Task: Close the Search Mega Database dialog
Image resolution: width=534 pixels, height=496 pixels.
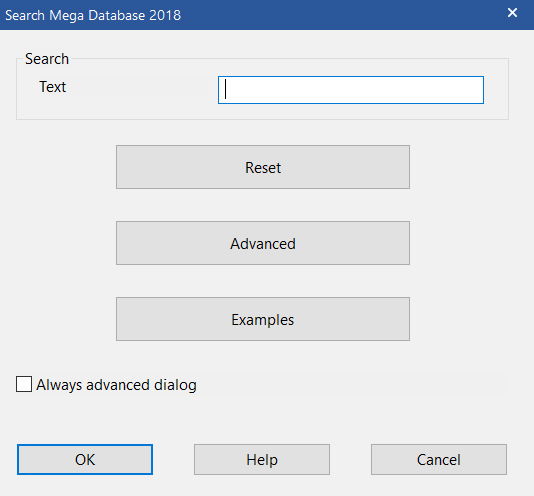Action: (x=512, y=13)
